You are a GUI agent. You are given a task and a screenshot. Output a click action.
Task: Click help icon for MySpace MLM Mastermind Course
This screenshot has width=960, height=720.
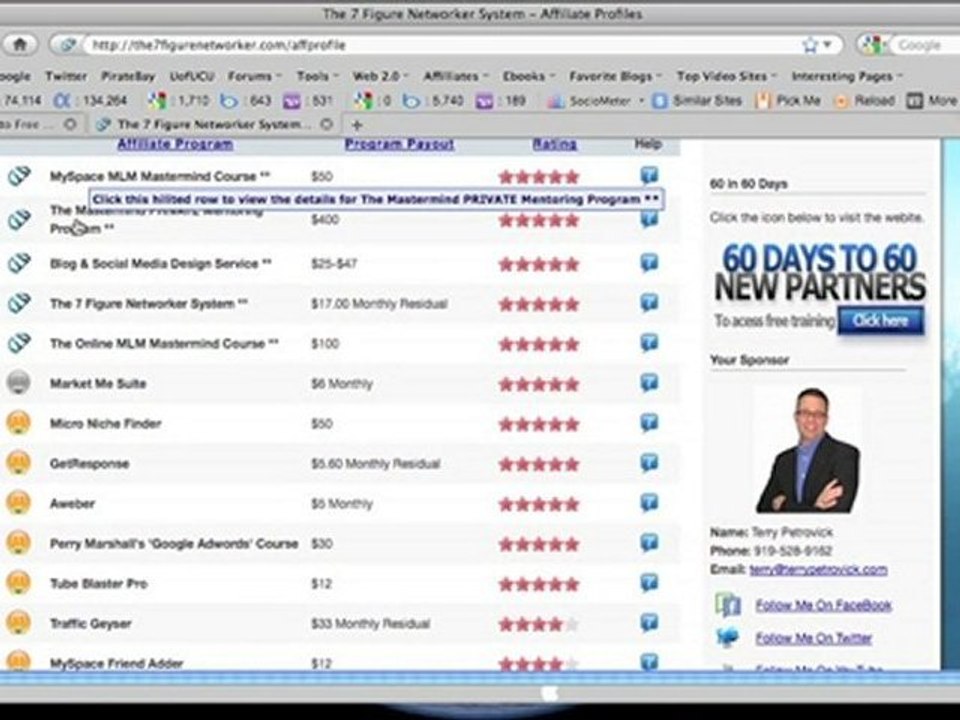coord(649,175)
